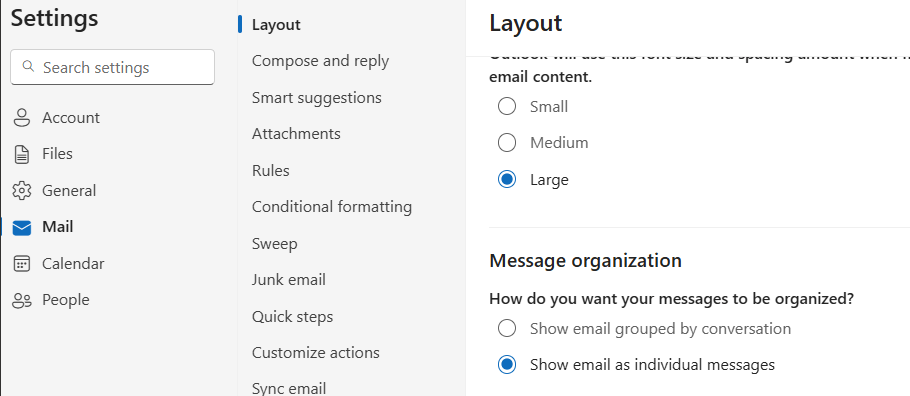Switch to the People category label
The image size is (910, 396).
(66, 300)
